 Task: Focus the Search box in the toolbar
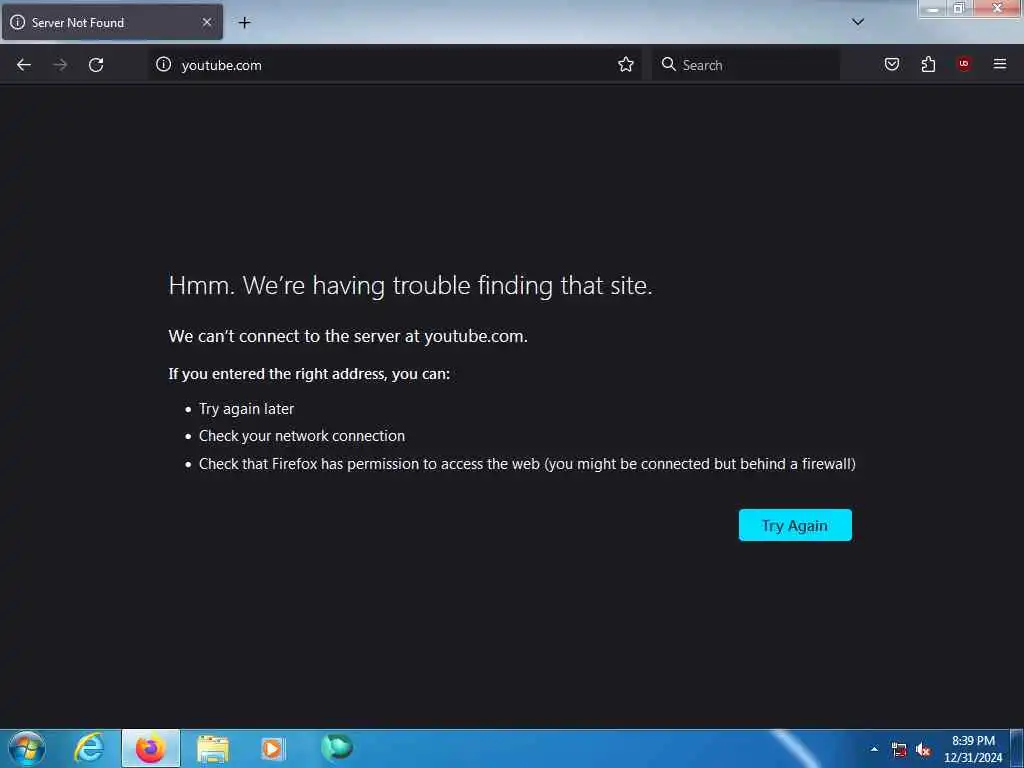point(746,65)
